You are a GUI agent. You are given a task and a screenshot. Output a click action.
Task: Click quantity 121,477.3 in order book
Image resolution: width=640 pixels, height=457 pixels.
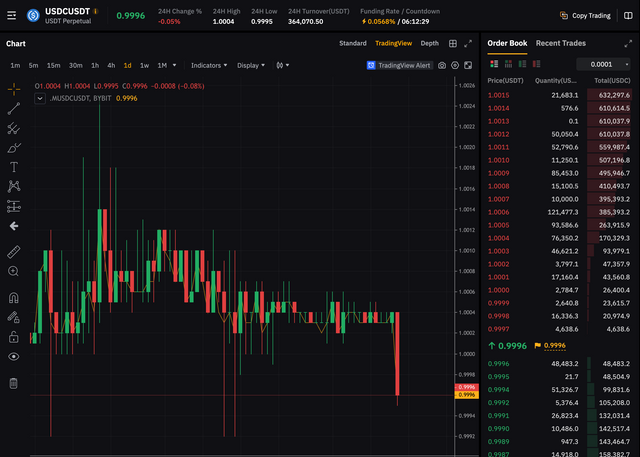pyautogui.click(x=562, y=212)
